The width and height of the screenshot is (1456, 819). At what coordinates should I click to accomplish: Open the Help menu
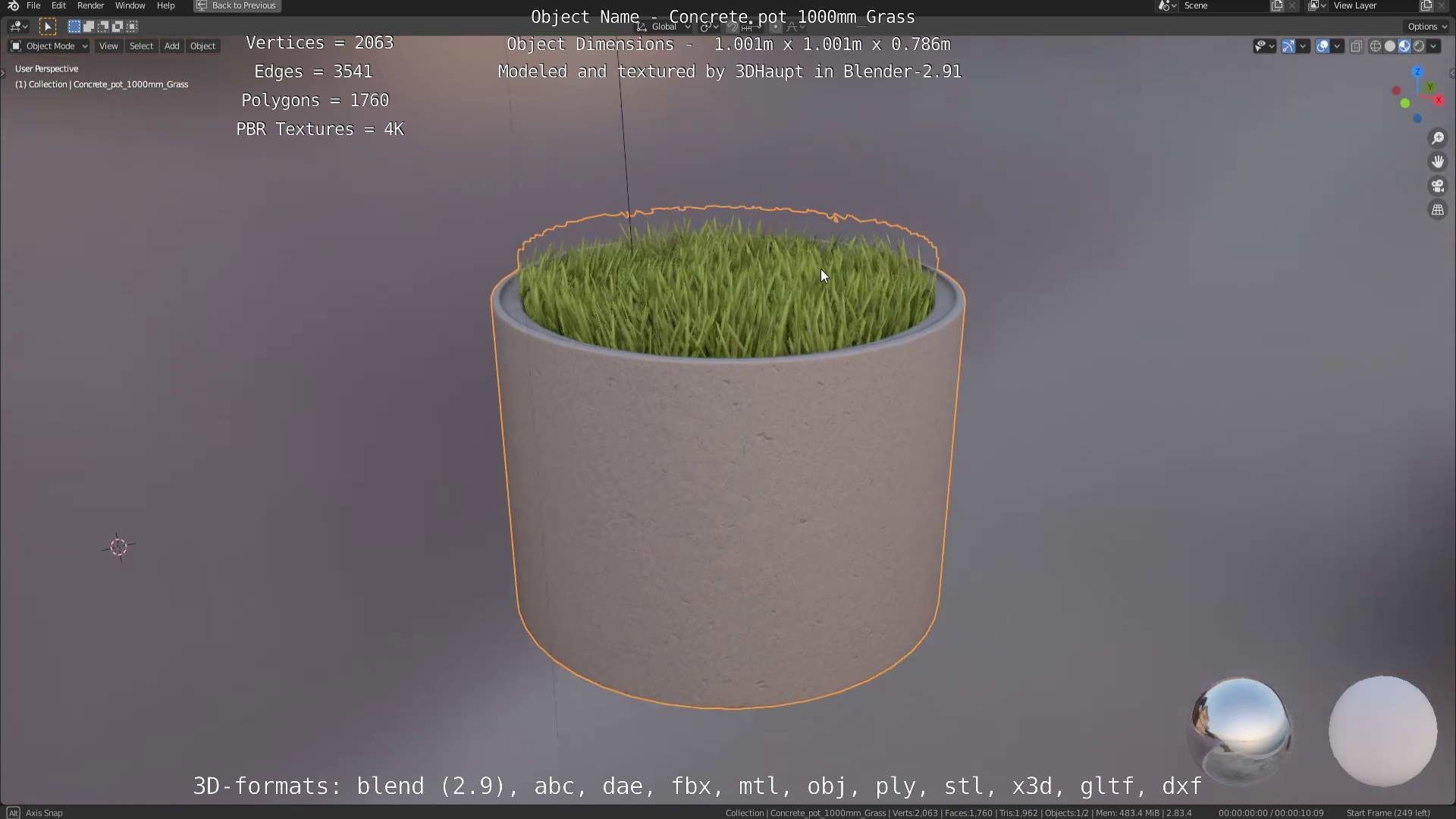pyautogui.click(x=165, y=5)
